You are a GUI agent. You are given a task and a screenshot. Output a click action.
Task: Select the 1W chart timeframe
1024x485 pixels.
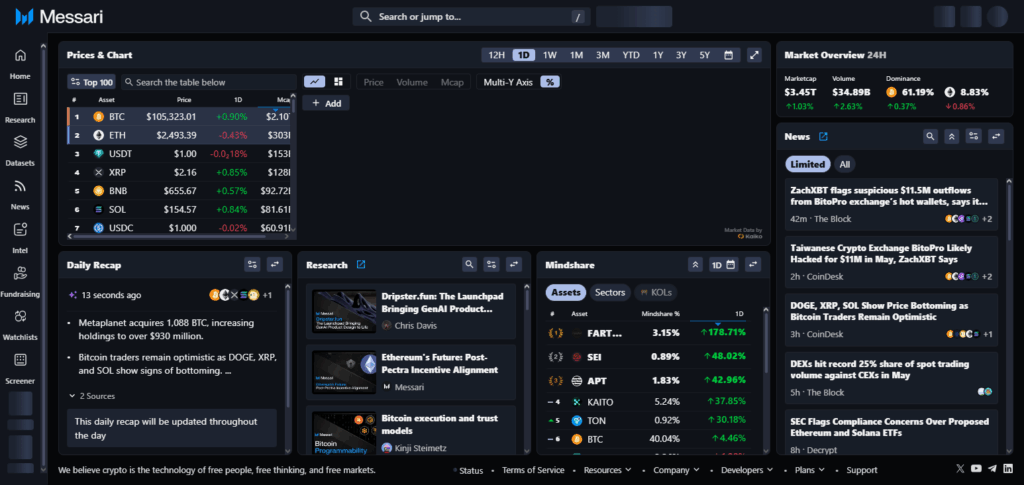click(x=549, y=55)
